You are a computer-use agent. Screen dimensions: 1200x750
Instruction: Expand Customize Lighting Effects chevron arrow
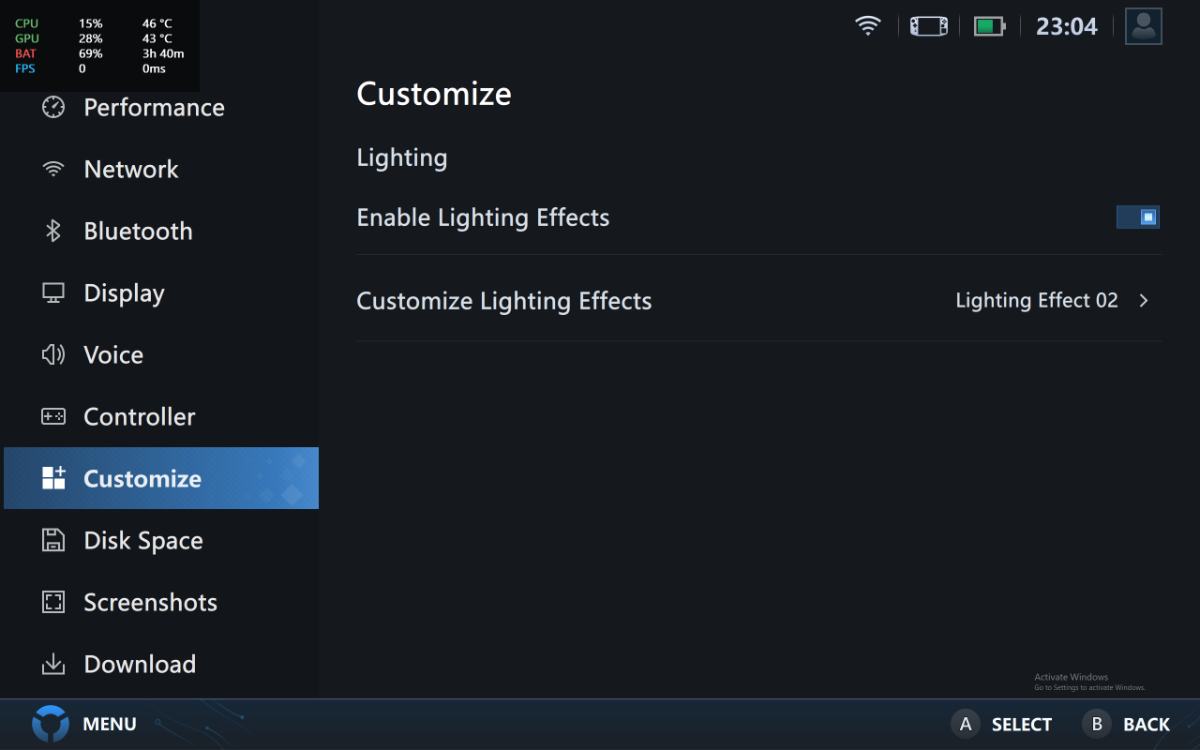pos(1144,301)
